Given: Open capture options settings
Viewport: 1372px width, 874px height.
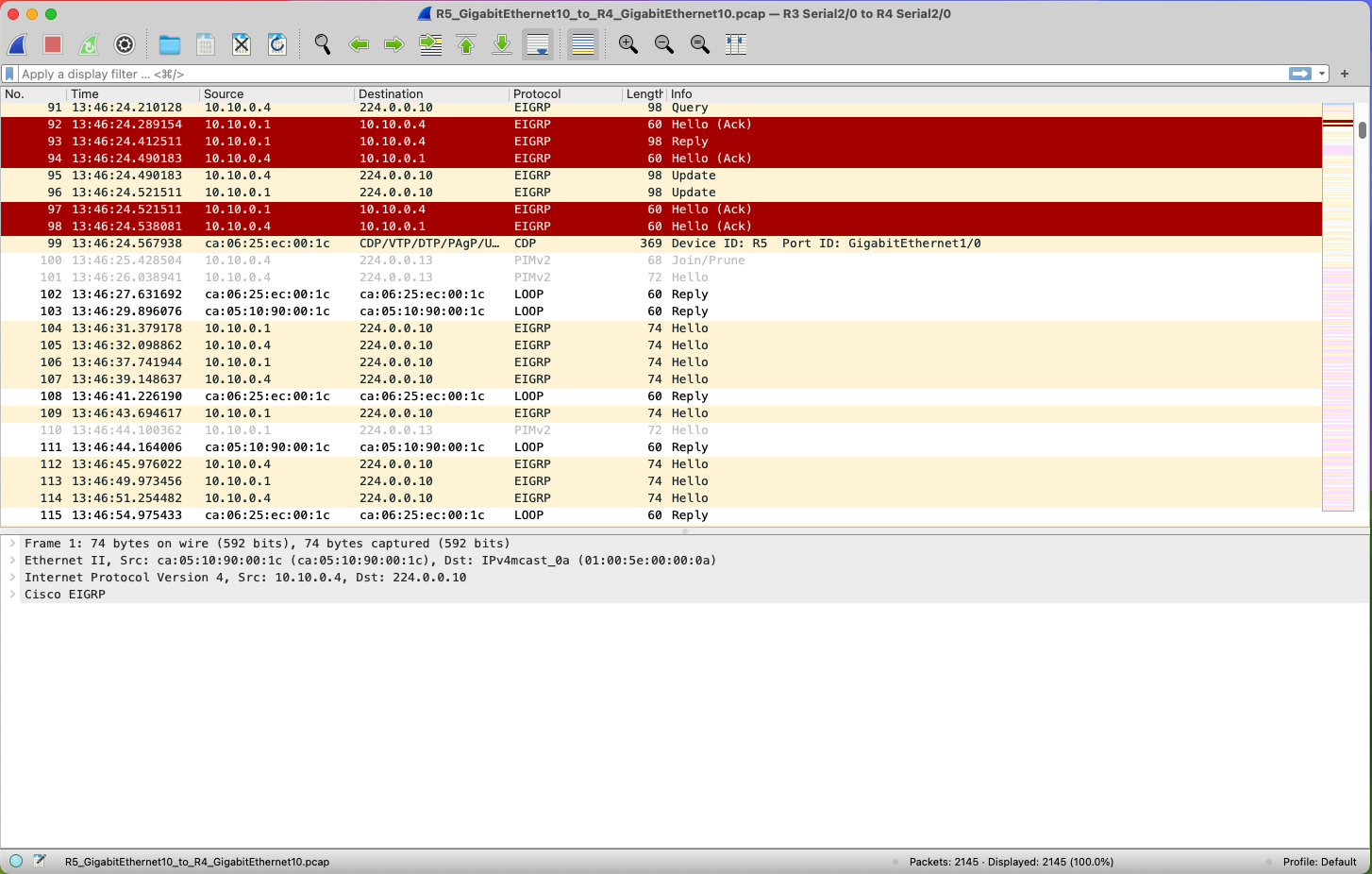Looking at the screenshot, I should coord(125,44).
